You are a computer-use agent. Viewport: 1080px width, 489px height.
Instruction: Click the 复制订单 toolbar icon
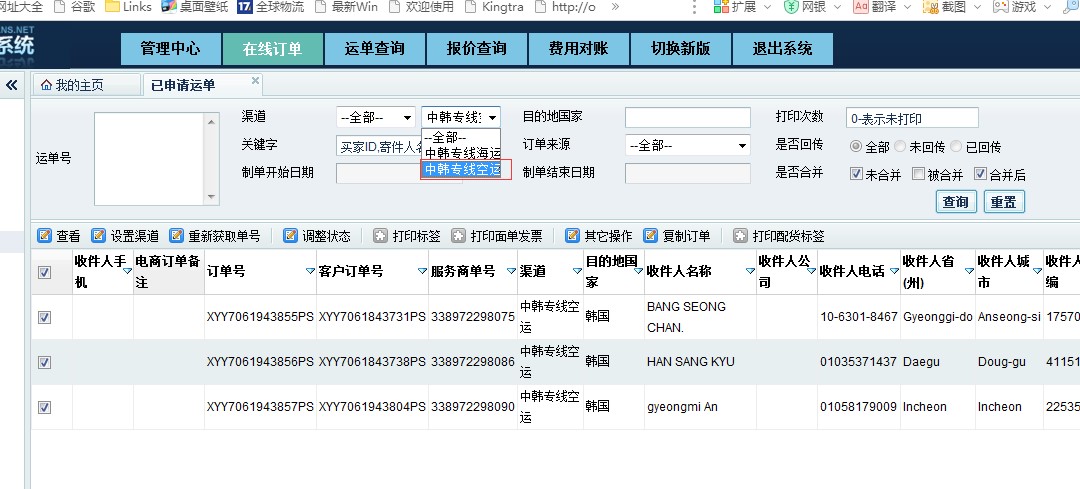coord(650,236)
